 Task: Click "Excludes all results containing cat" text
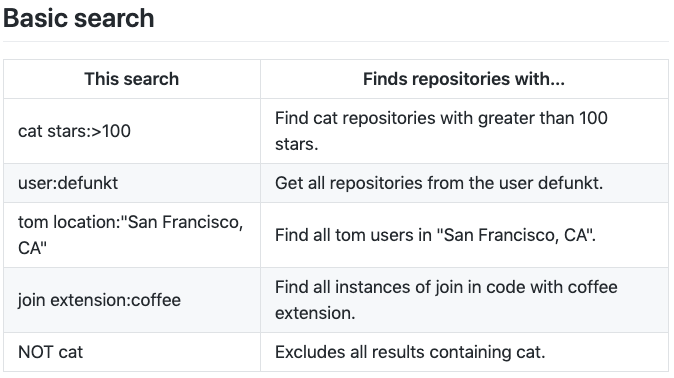pyautogui.click(x=410, y=352)
